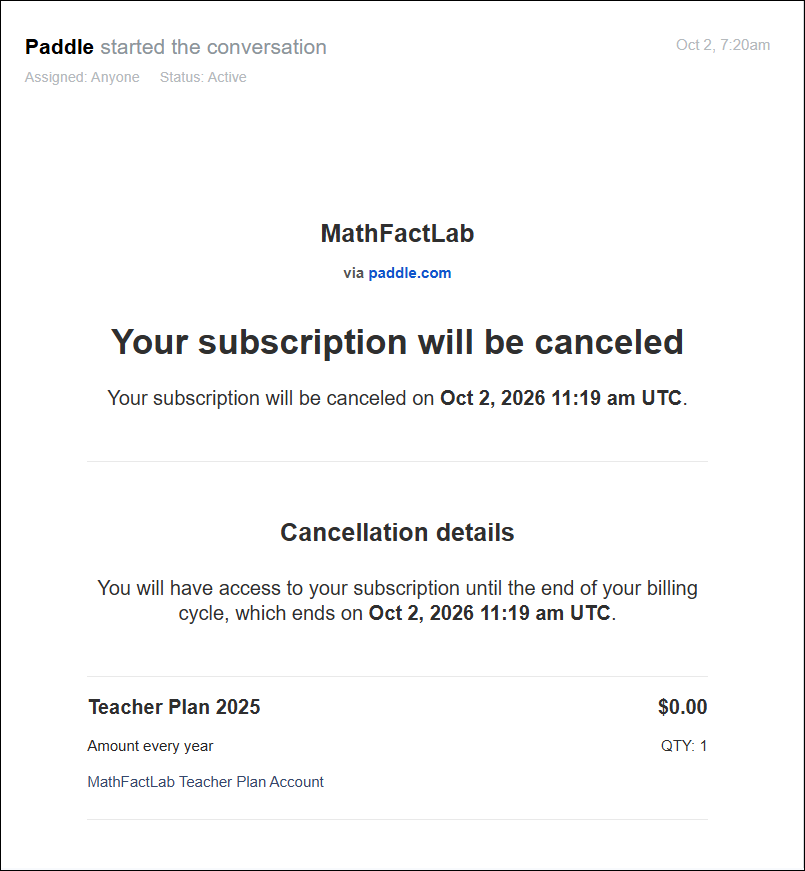Click the MathFactLab heading
This screenshot has height=871, width=805.
point(397,233)
